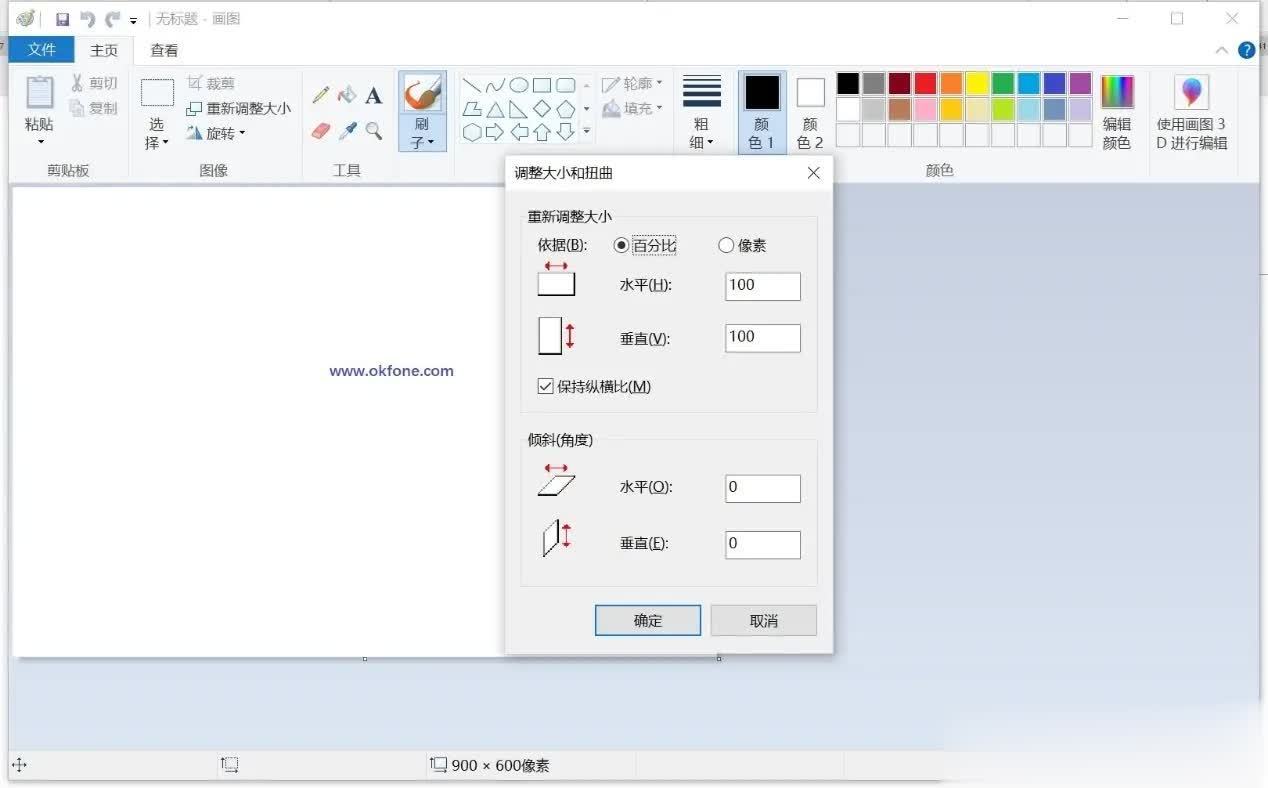Click the Save icon in title bar

(62, 19)
